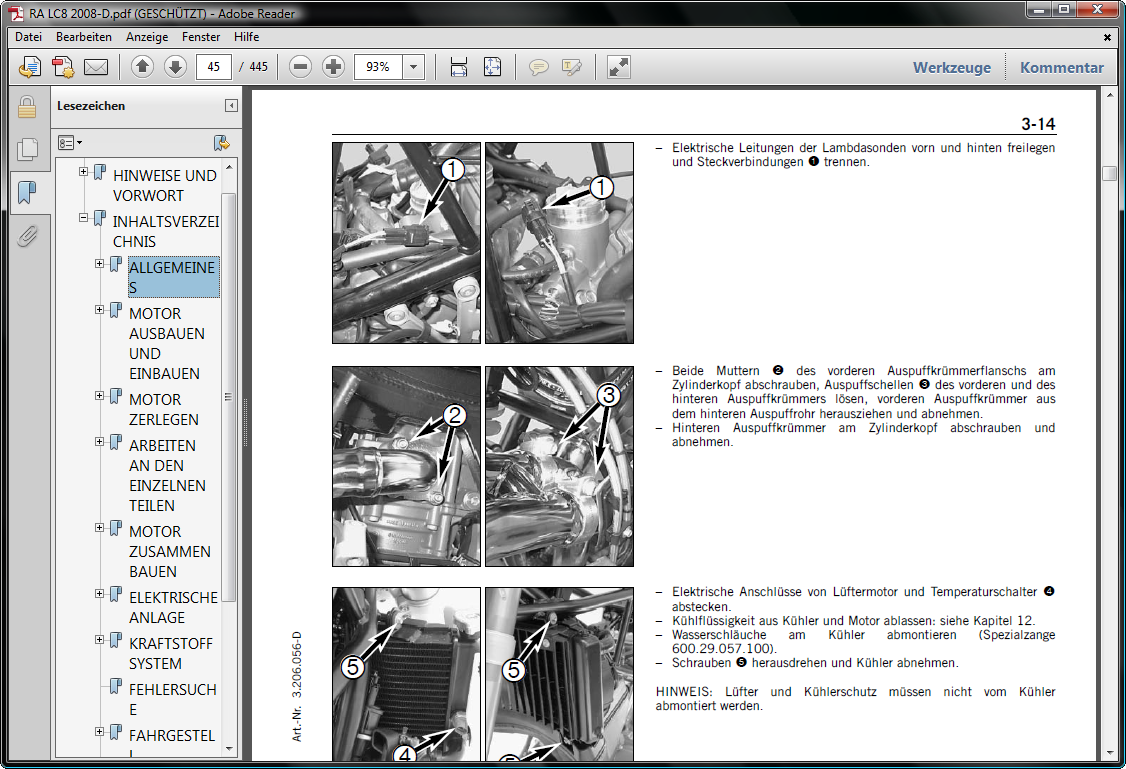Open the Fenster menu

click(x=201, y=37)
